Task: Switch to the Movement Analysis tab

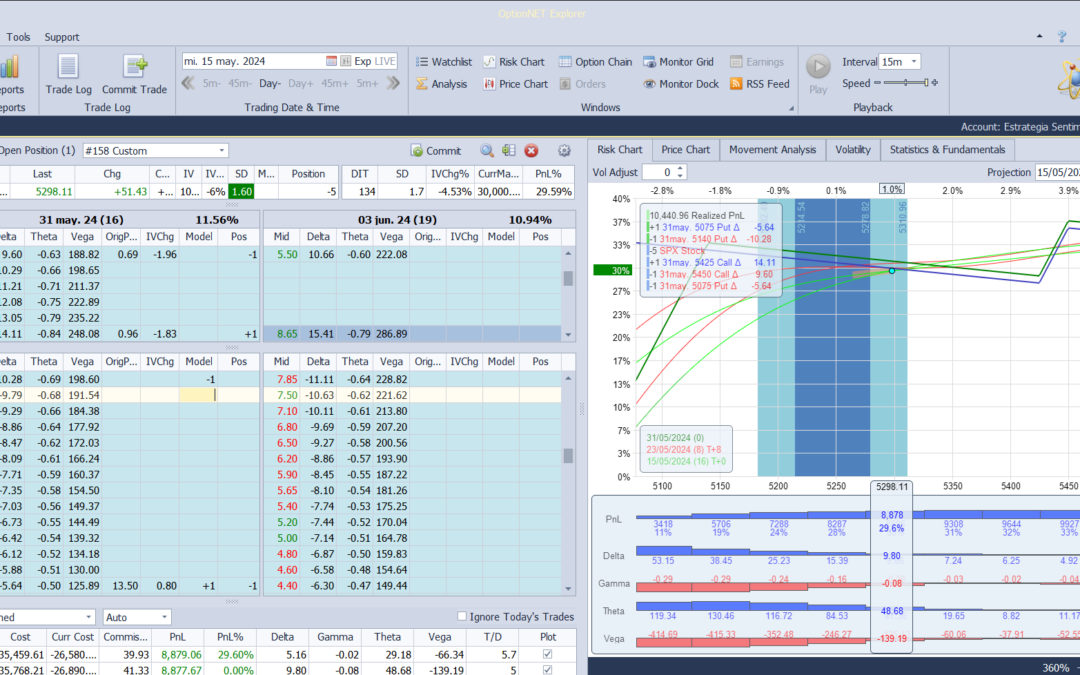Action: (772, 150)
